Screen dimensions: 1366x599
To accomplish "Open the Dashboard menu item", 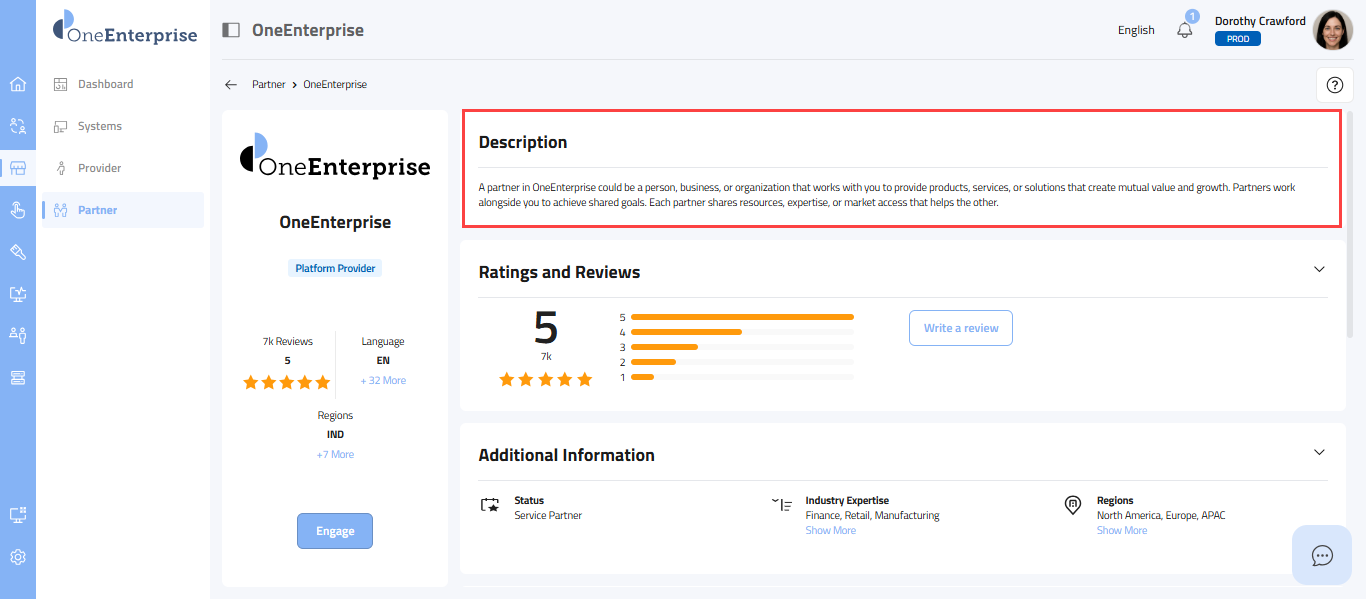I will [x=105, y=84].
